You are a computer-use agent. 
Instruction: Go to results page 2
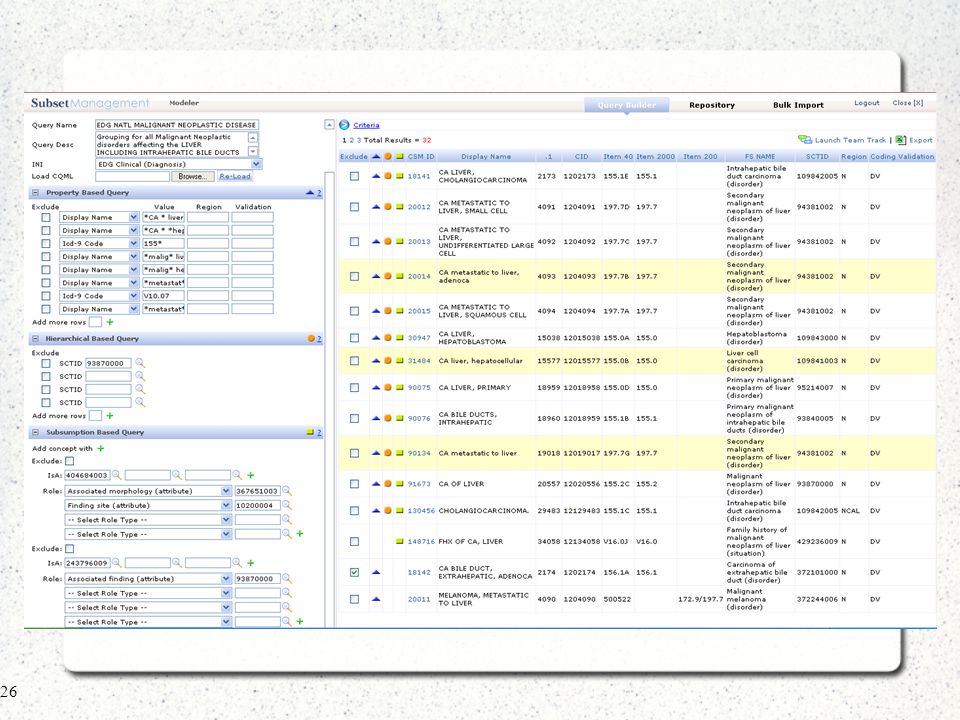click(x=351, y=140)
